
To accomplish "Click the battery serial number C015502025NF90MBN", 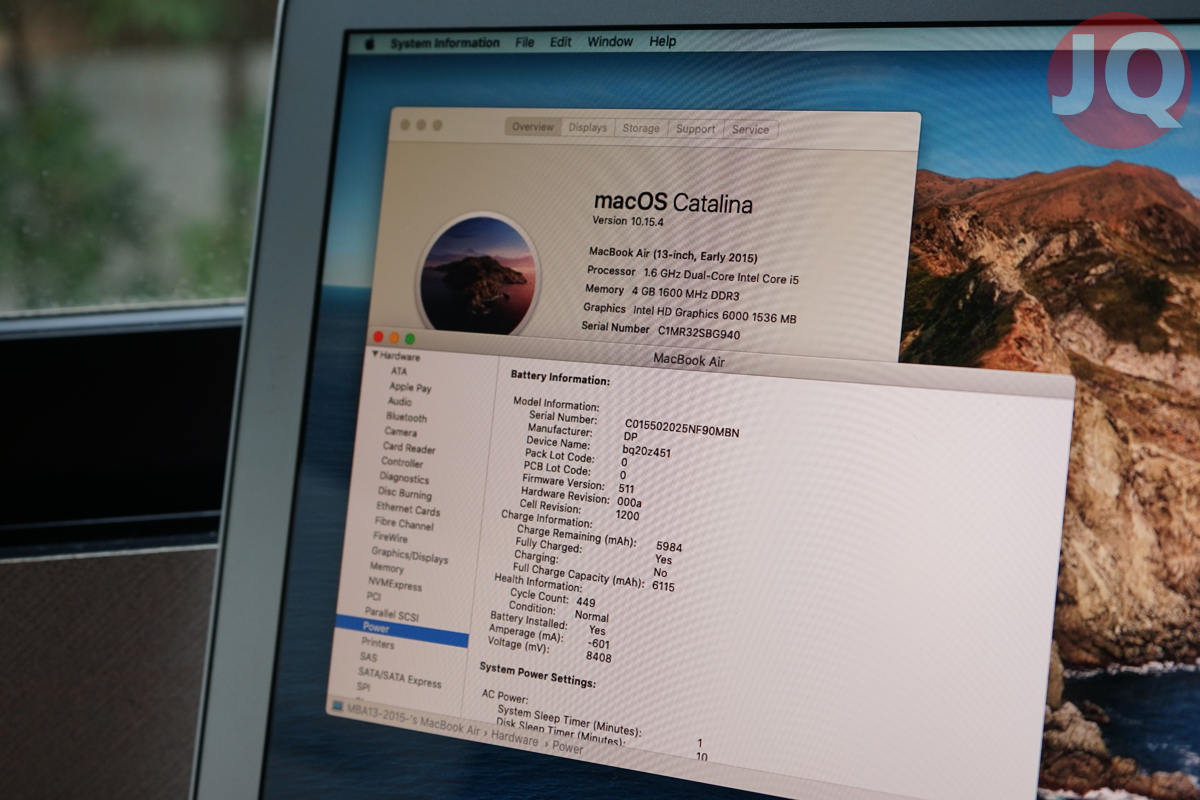I will click(682, 430).
